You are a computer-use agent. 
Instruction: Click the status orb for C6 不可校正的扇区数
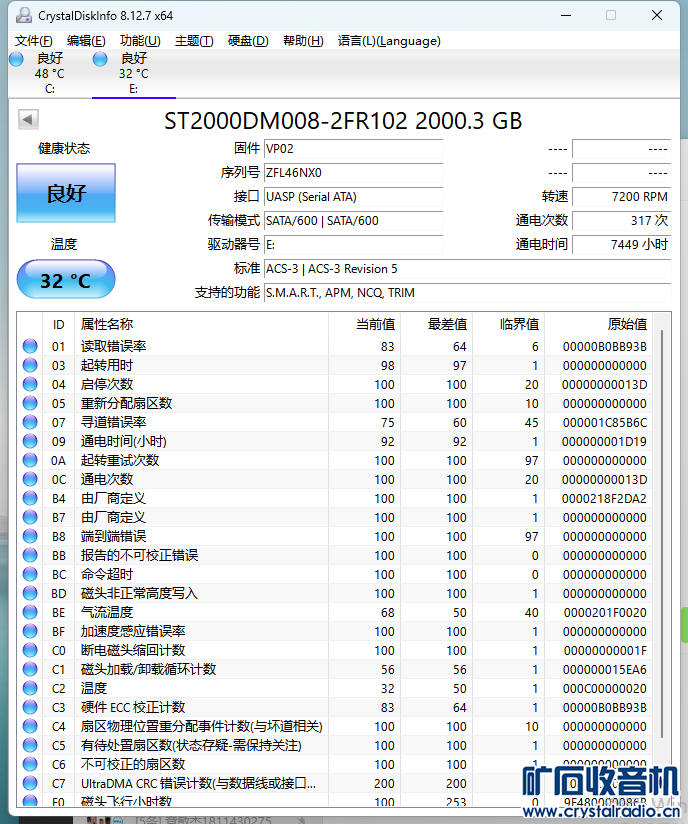click(x=30, y=764)
